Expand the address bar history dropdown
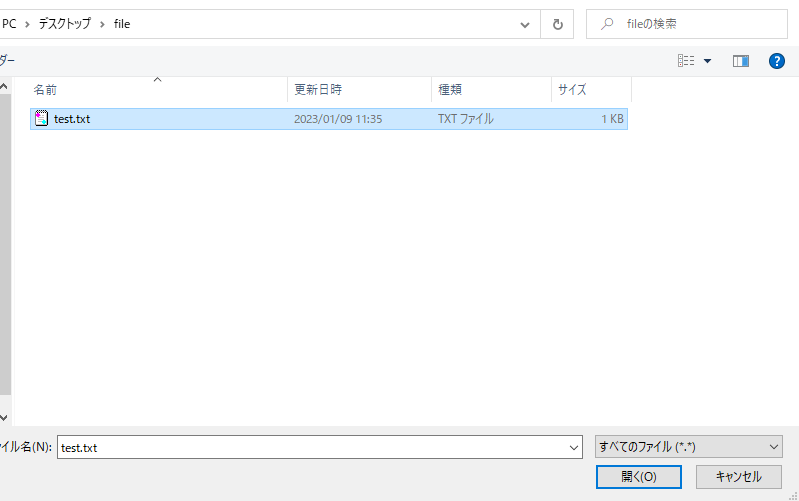Screen dimensions: 799x501 [524, 24]
